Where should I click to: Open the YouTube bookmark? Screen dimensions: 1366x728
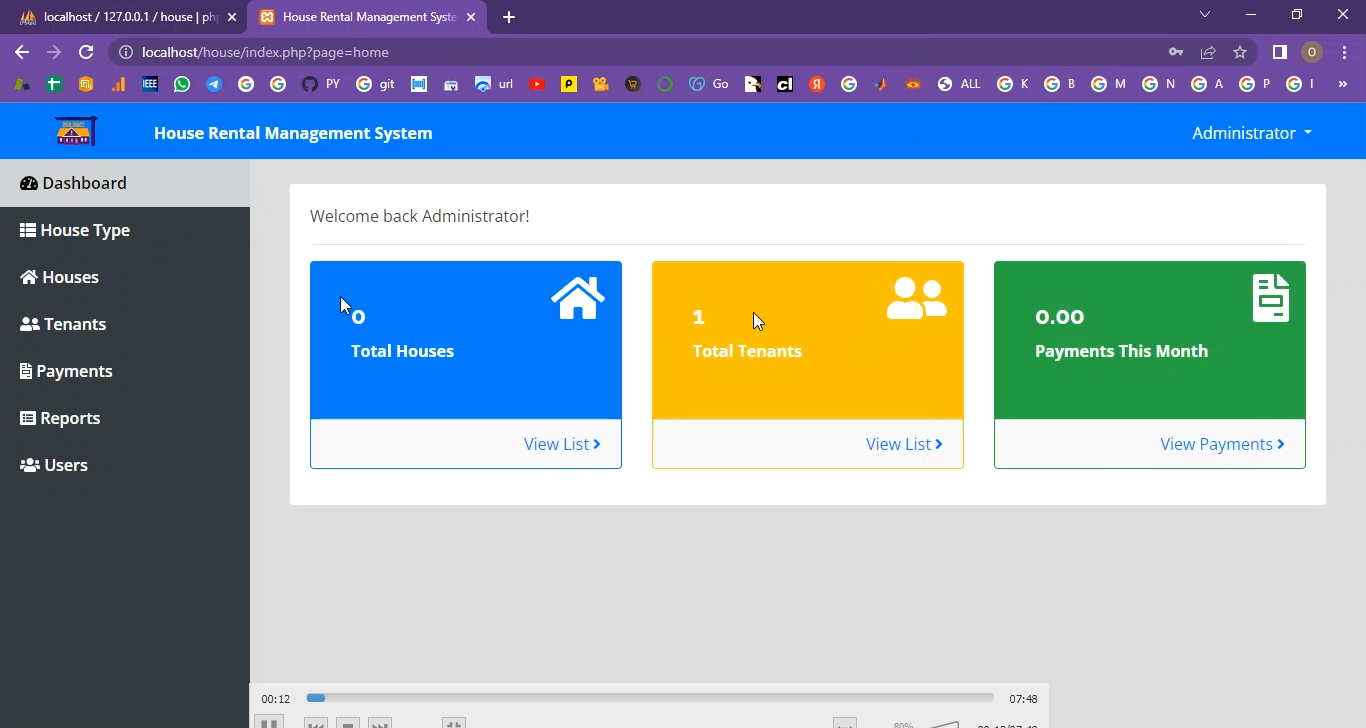pyautogui.click(x=537, y=84)
